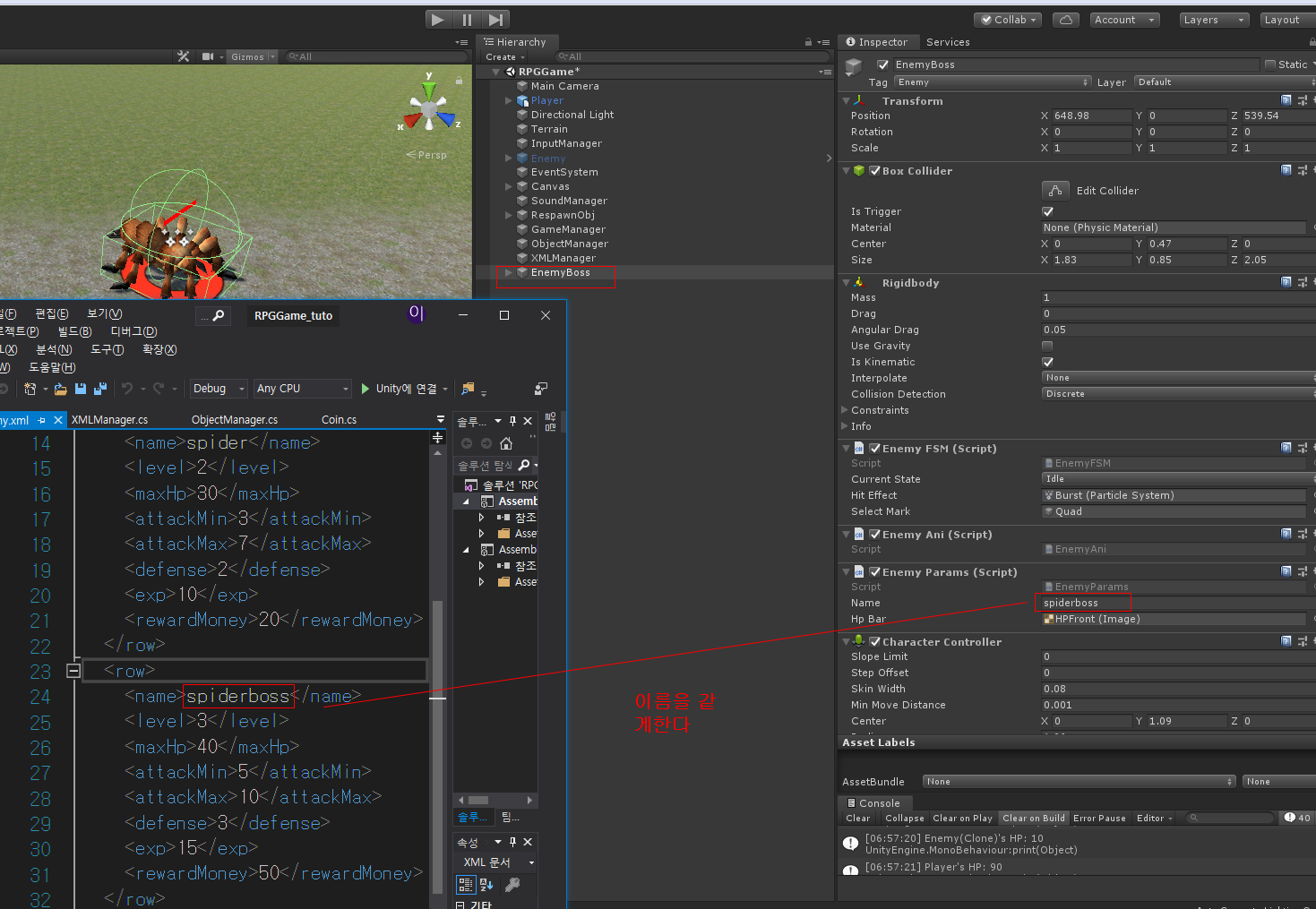Click Find in Files icon in Visual Studio
Viewport: 1316px width, 909px height.
[x=468, y=389]
